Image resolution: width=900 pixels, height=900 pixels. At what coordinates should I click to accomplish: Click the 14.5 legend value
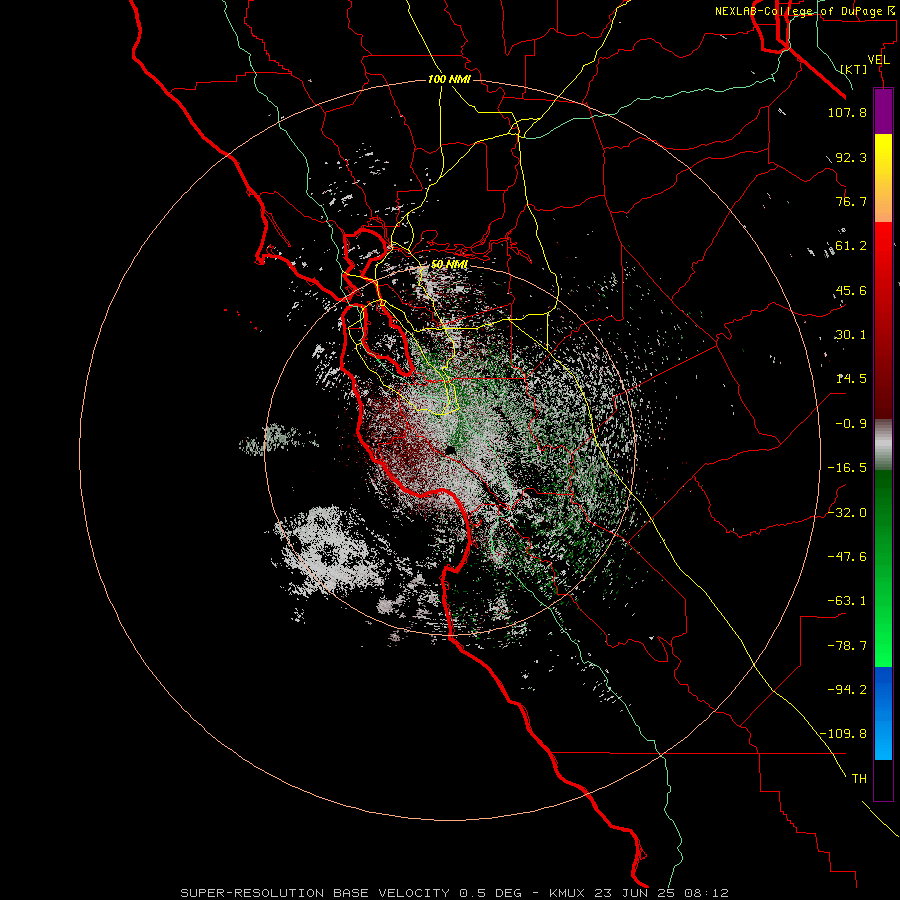tap(851, 379)
